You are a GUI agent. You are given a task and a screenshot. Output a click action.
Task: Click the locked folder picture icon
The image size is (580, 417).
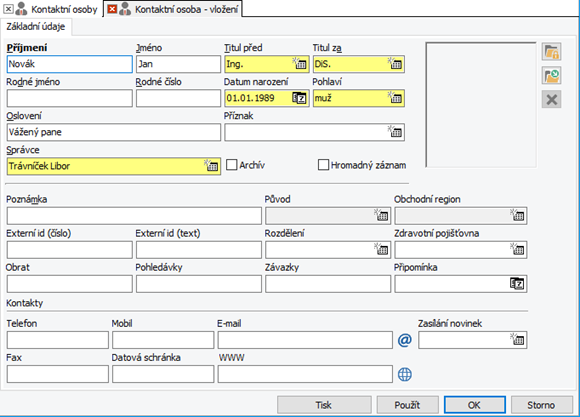tap(552, 51)
